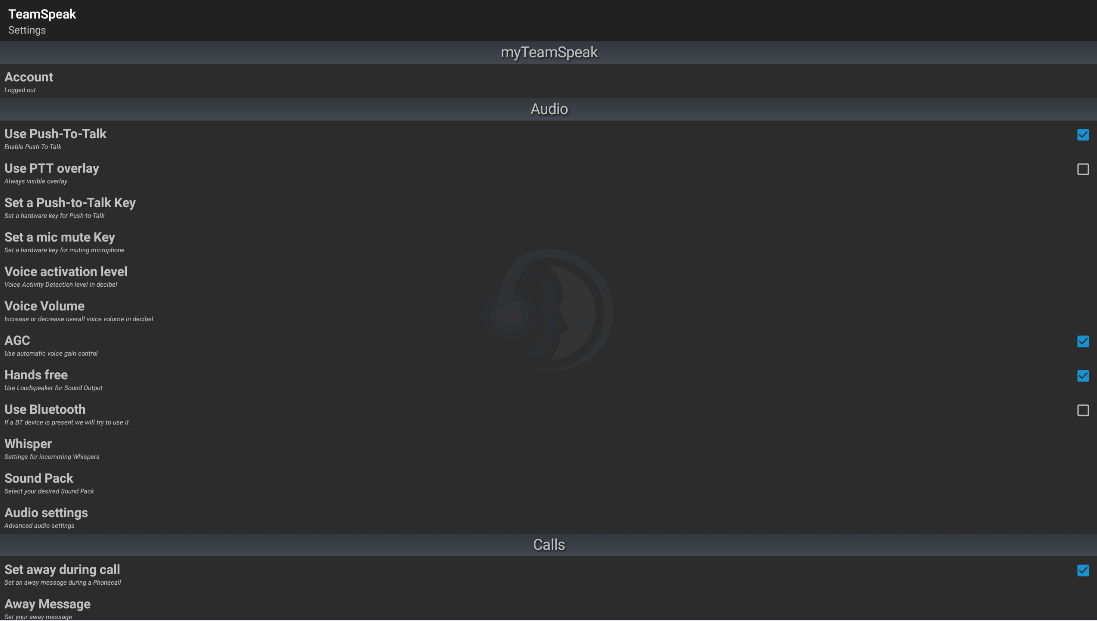Open advanced Audio settings
Image resolution: width=1097 pixels, height=621 pixels.
pos(400,517)
